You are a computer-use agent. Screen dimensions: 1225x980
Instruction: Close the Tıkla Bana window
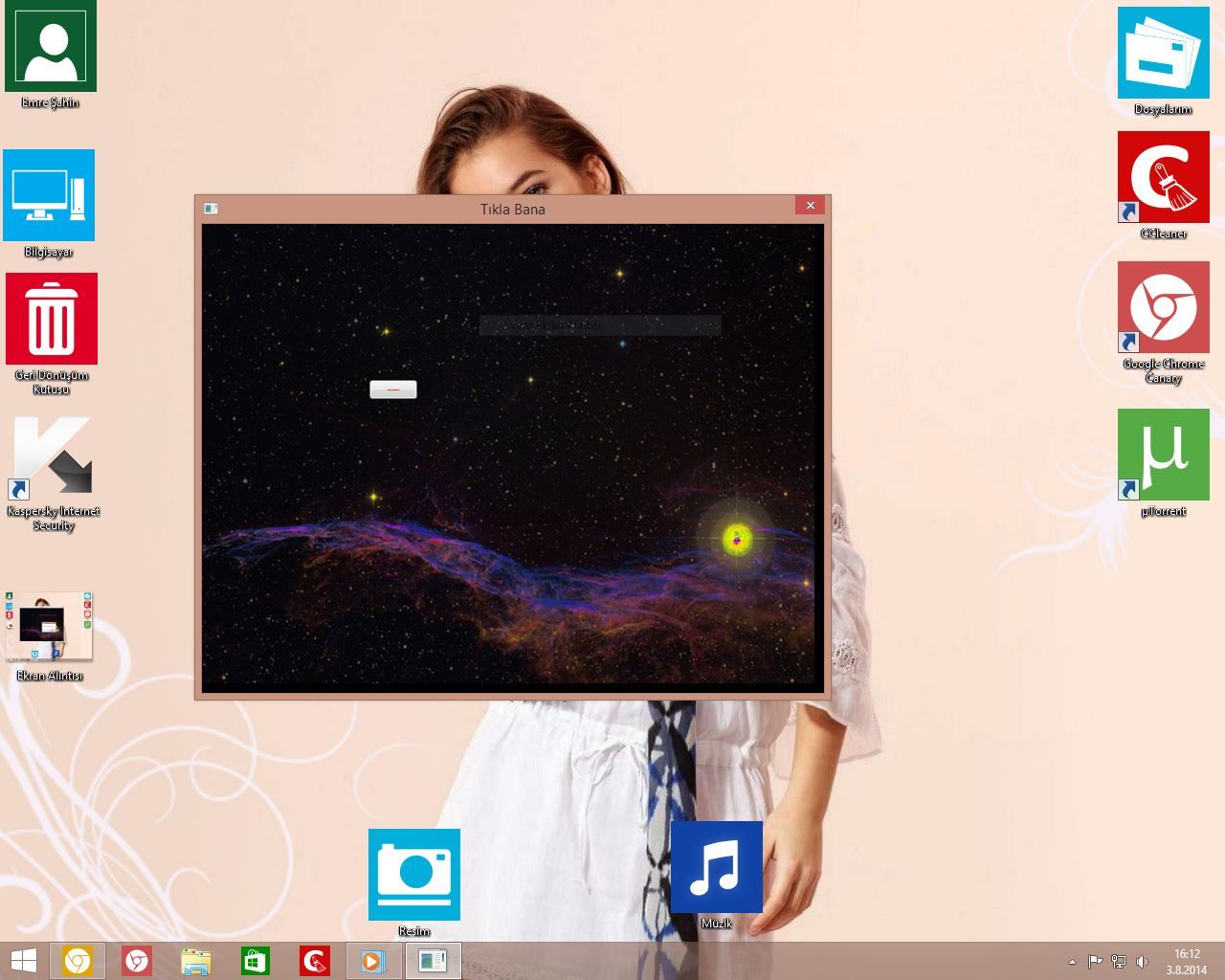click(x=810, y=206)
